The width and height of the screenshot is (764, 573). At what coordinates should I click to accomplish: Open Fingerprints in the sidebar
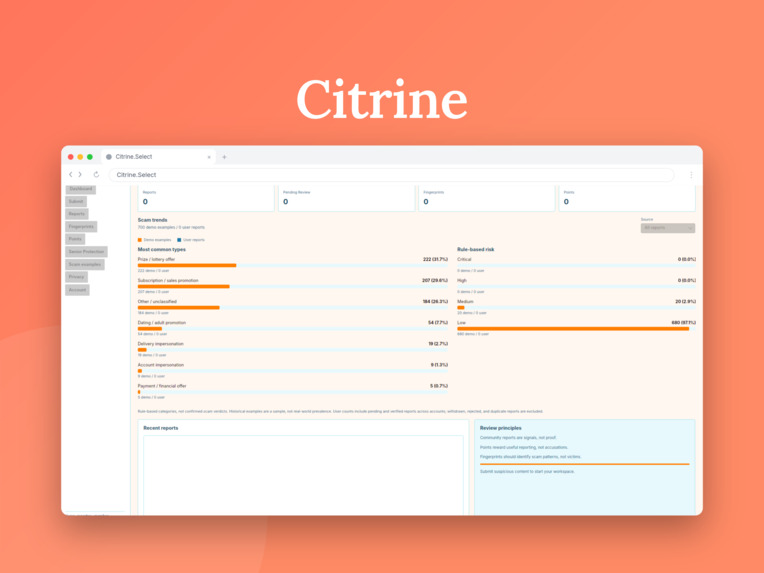click(81, 227)
